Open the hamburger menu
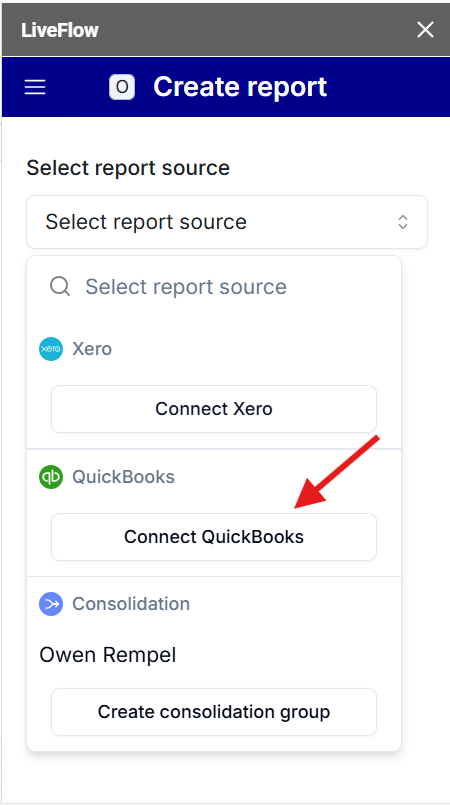The height and width of the screenshot is (805, 450). 35,87
